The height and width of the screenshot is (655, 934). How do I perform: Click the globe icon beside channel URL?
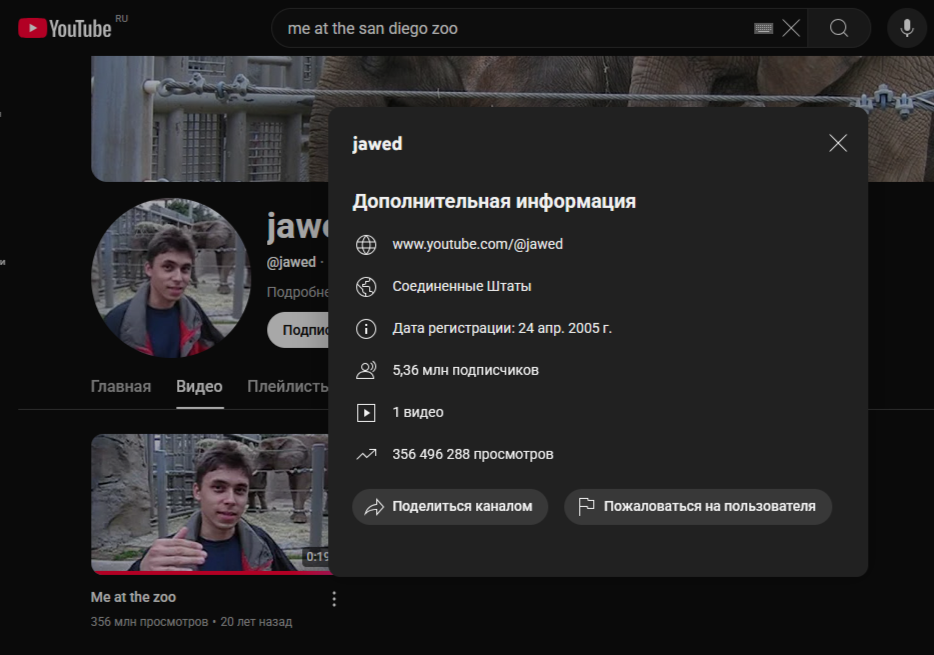pos(366,245)
